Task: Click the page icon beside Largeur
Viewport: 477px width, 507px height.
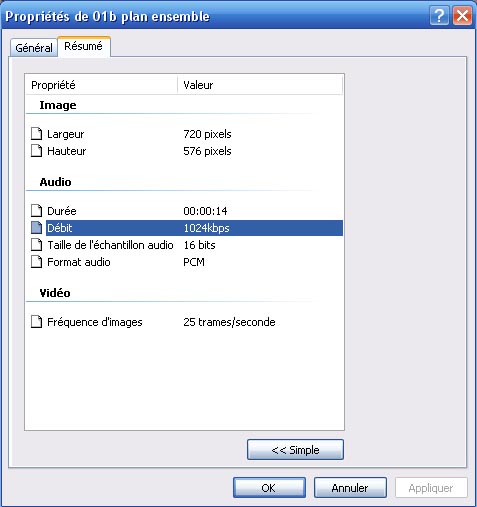Action: click(x=36, y=134)
